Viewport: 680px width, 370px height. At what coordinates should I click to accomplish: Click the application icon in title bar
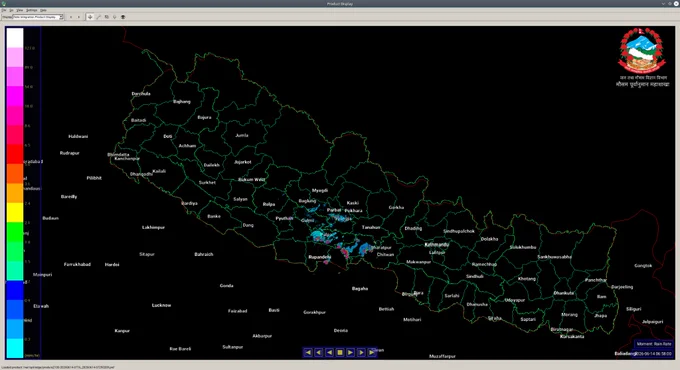3,3
